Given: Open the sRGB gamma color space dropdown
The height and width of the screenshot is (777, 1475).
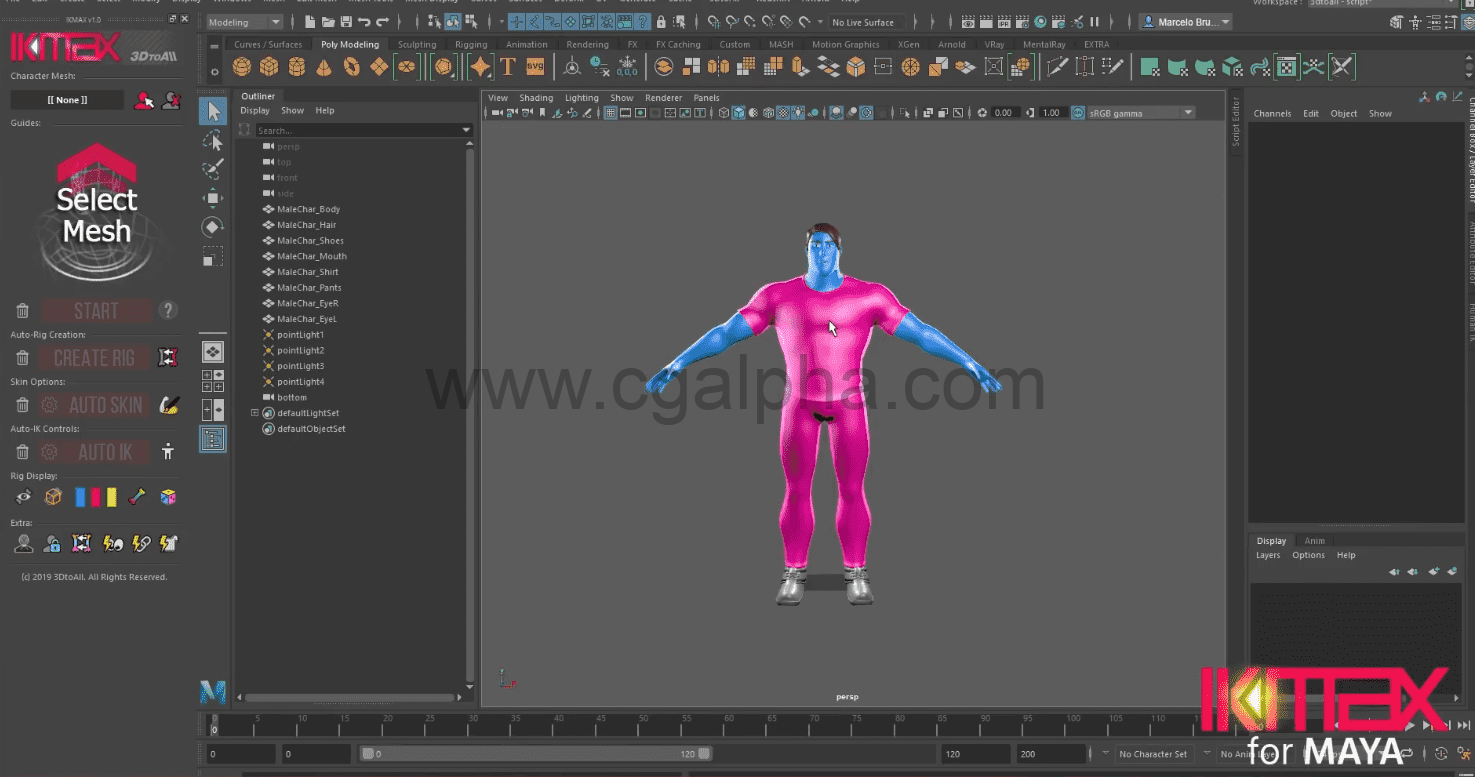Looking at the screenshot, I should [1132, 113].
